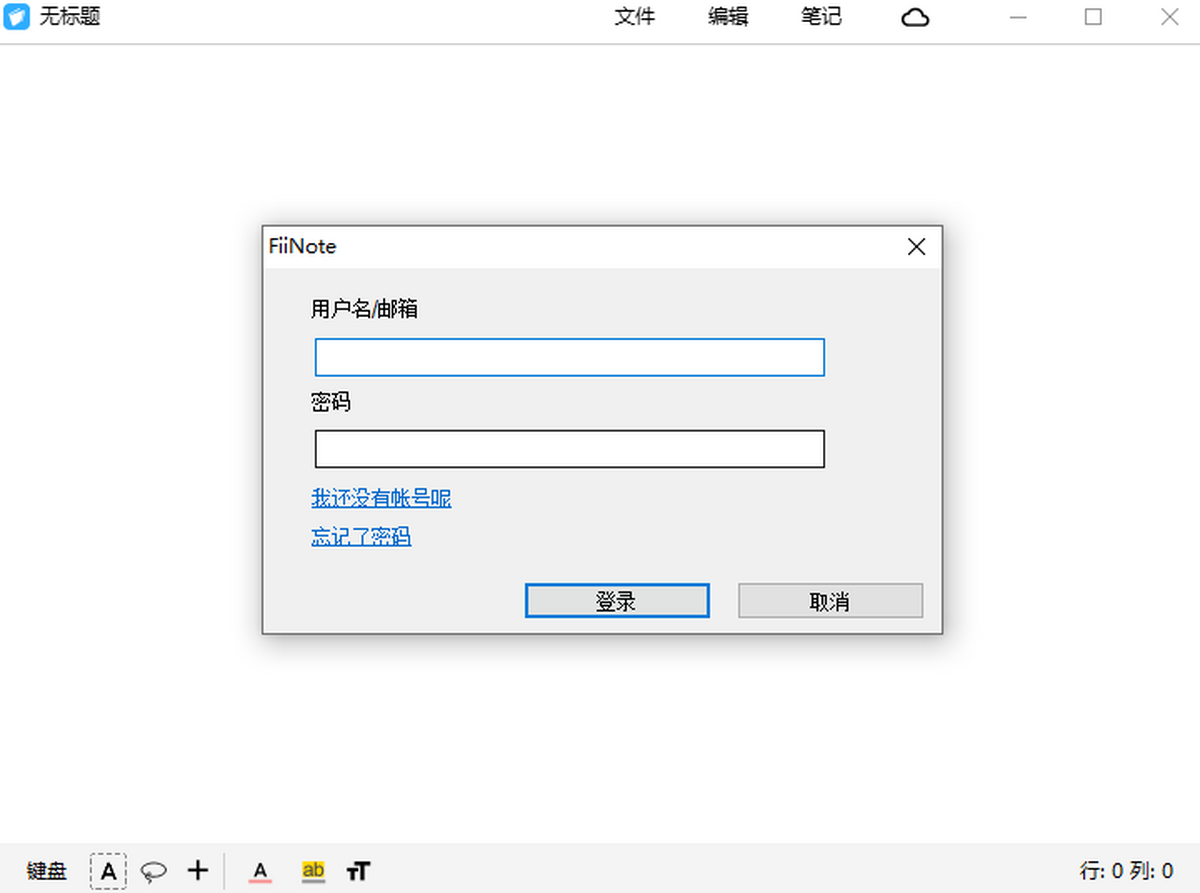Open the 我还没有帐号呢 link
The image size is (1200, 893).
click(381, 498)
